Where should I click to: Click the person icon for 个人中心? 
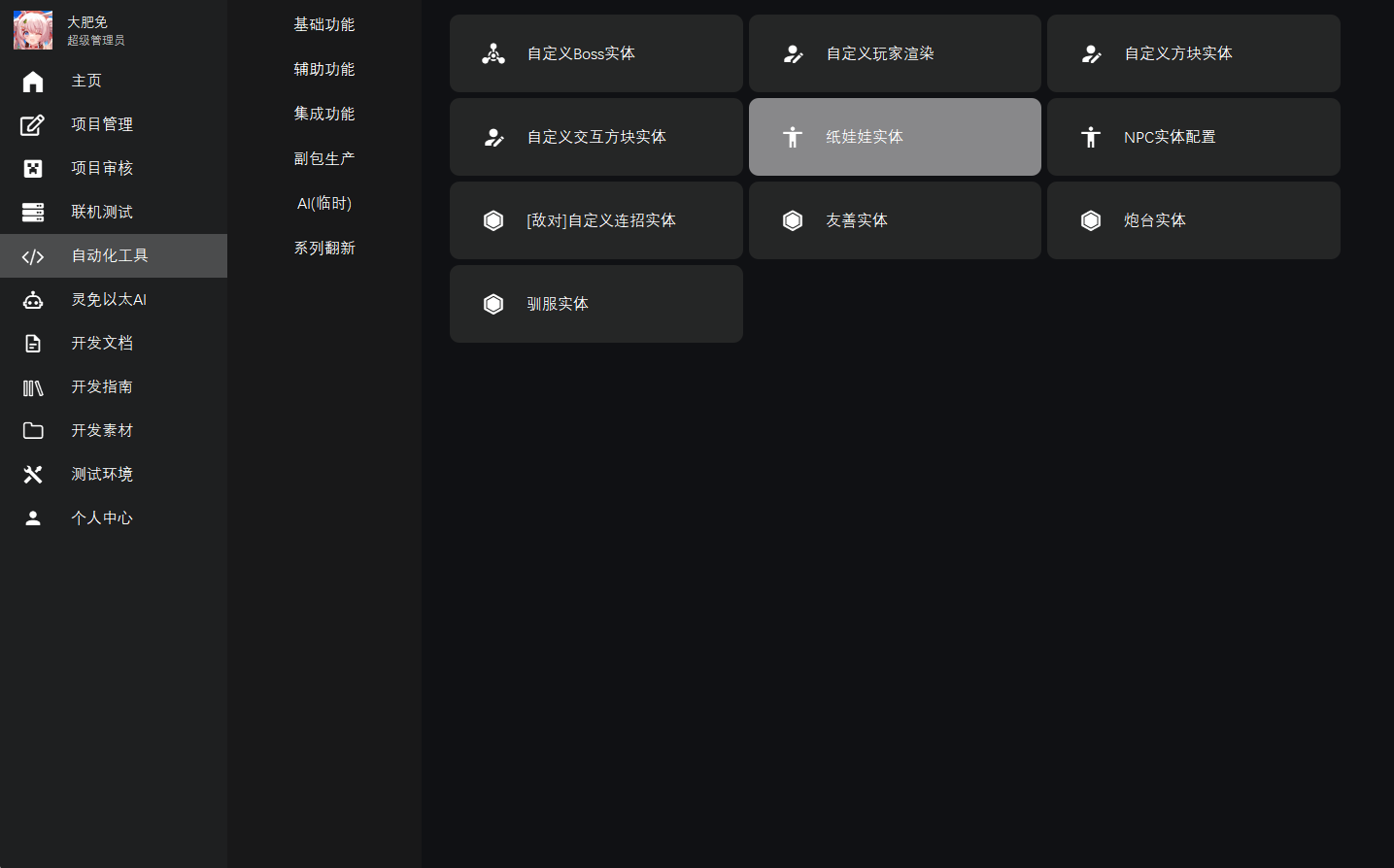click(33, 518)
